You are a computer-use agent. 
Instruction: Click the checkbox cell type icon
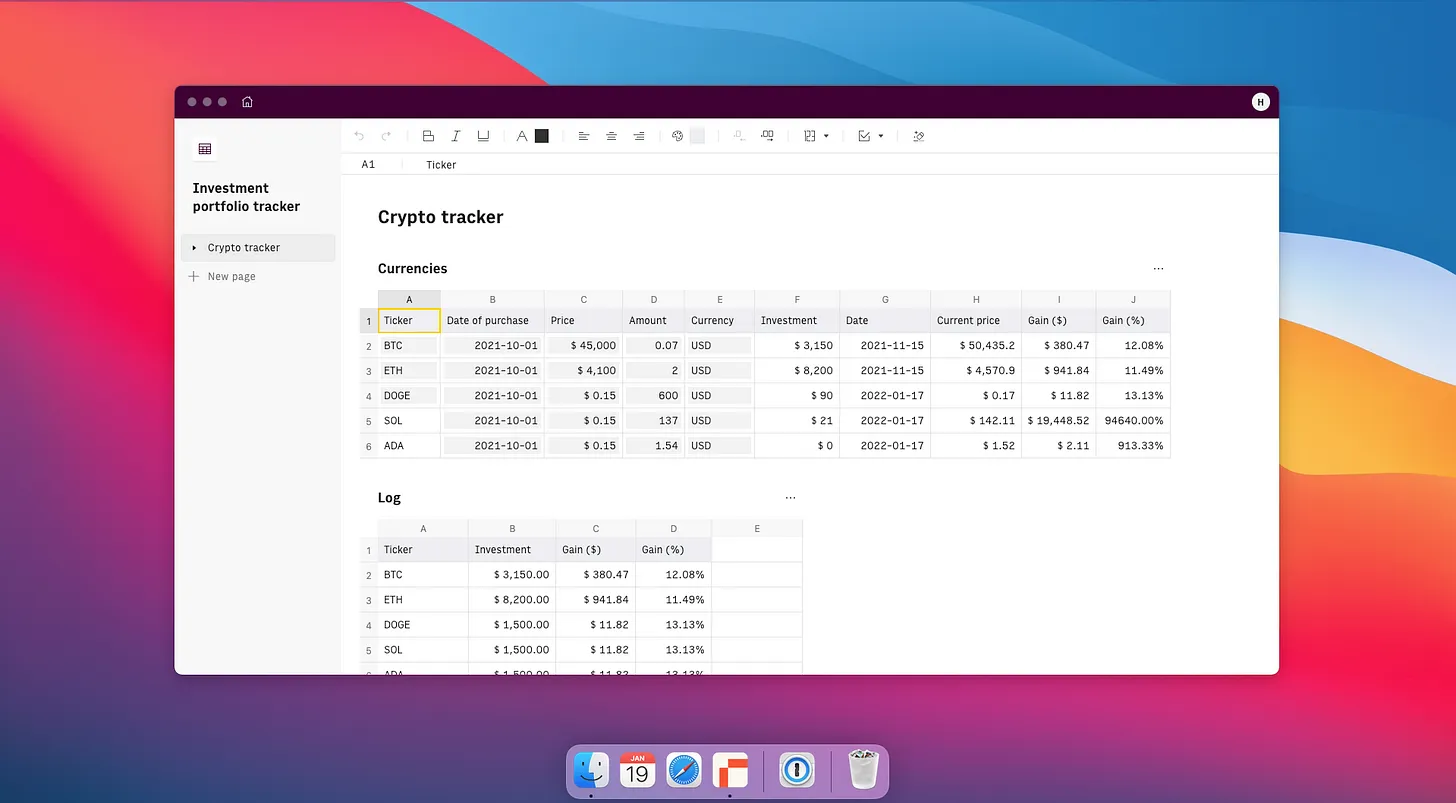click(865, 136)
